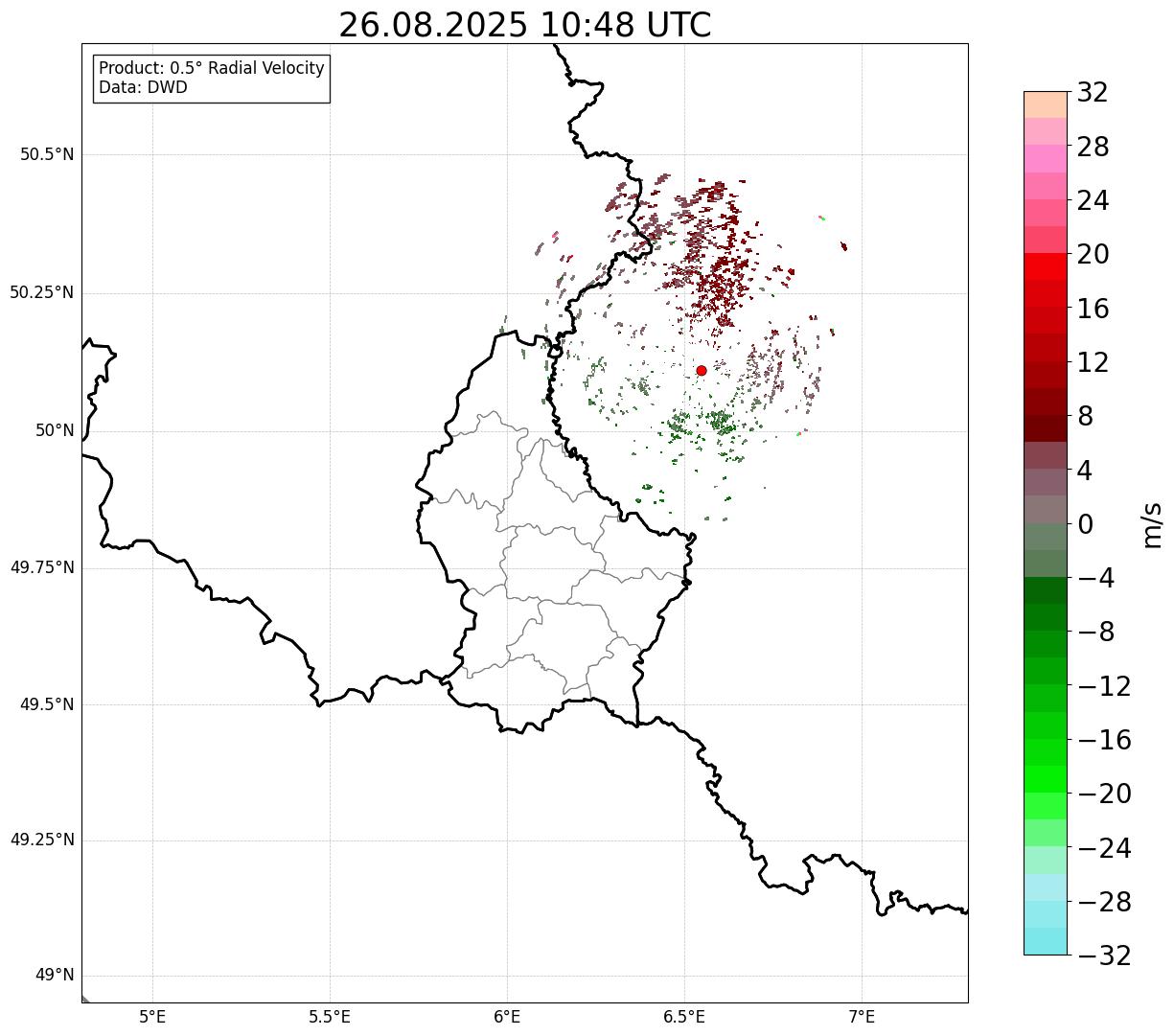
Task: Click the colorbar 'm/s' unit label
Action: 1152,524
